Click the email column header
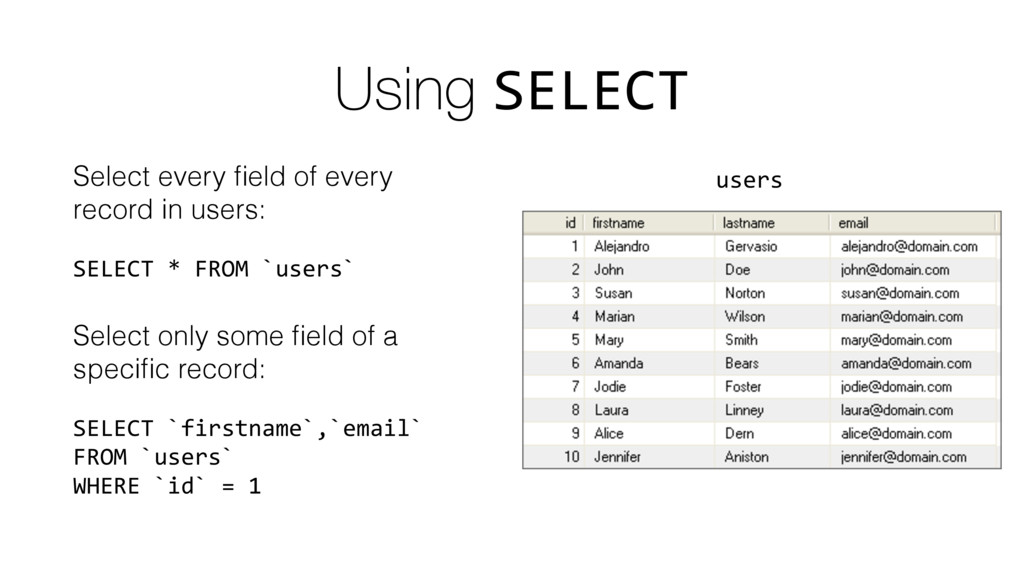The width and height of the screenshot is (1024, 576). click(913, 223)
